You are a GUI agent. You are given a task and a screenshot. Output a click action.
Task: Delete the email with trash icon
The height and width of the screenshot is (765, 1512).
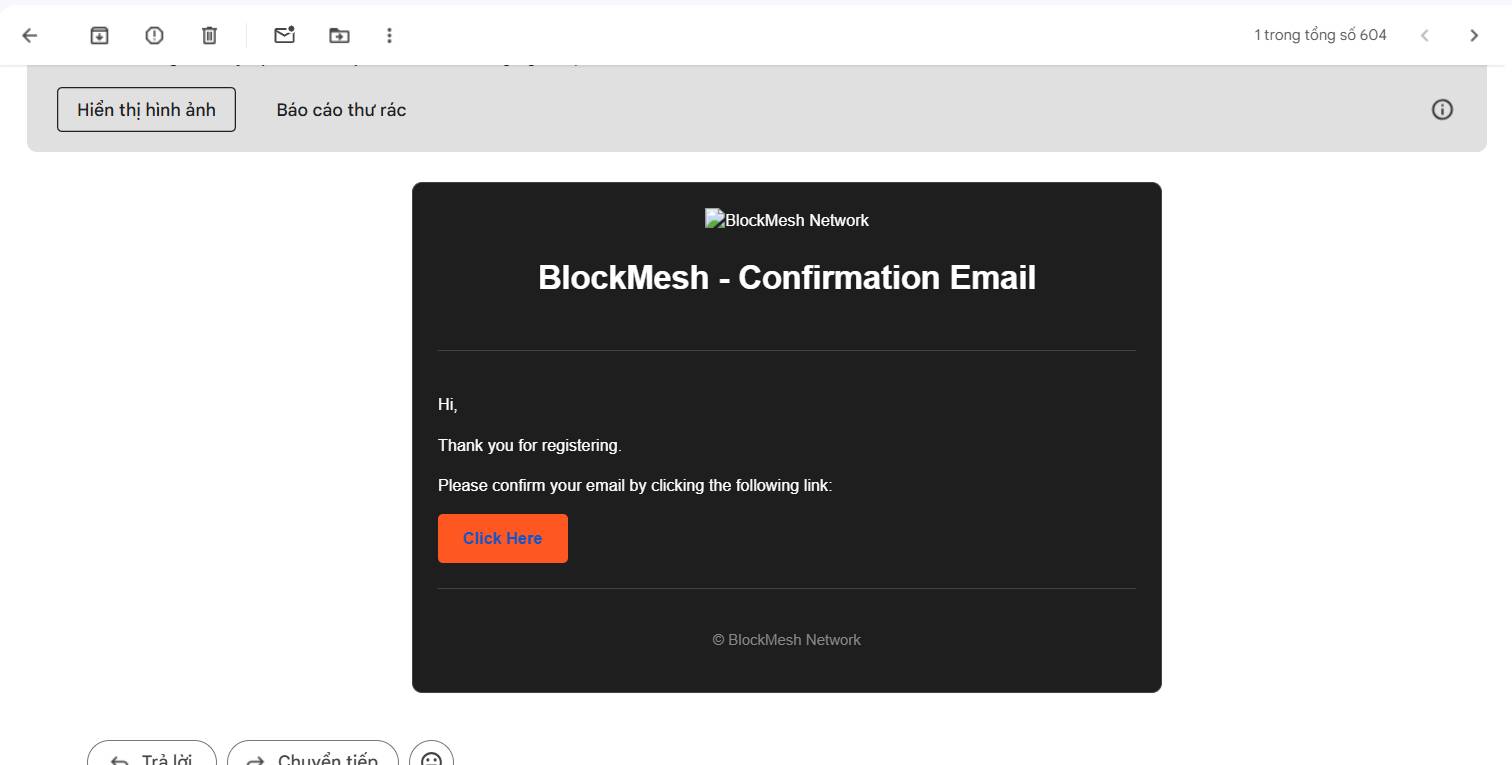[x=209, y=36]
